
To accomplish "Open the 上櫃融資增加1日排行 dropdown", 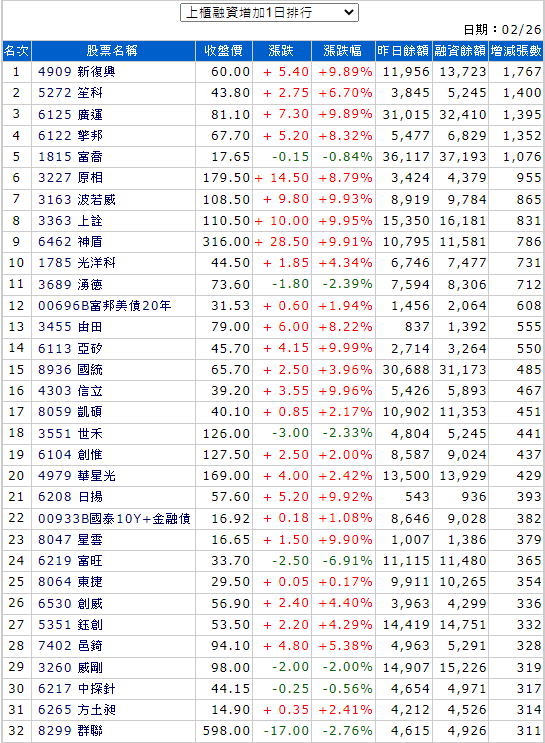I will tap(269, 13).
